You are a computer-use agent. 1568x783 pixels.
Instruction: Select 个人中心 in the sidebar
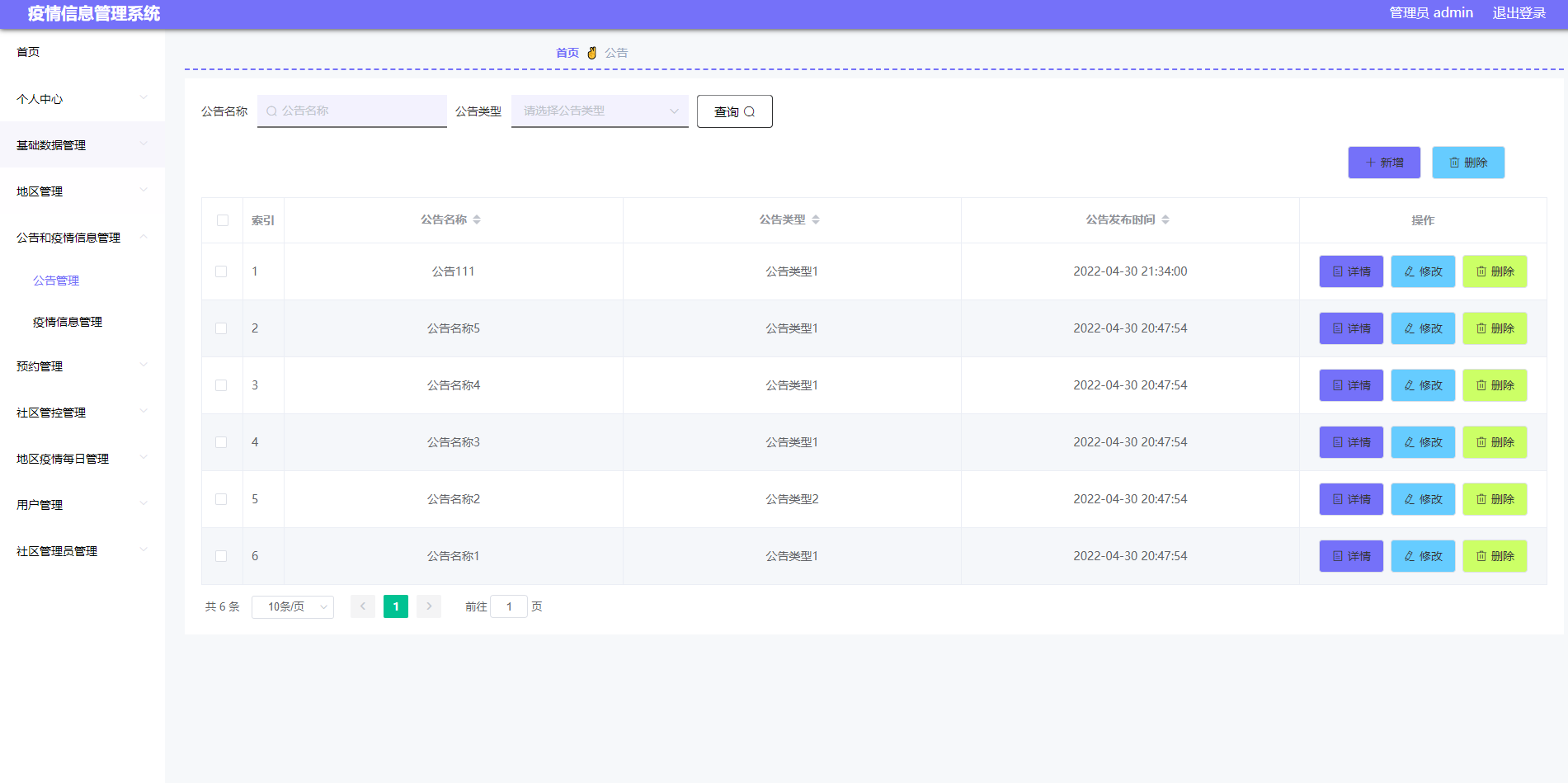pos(39,98)
